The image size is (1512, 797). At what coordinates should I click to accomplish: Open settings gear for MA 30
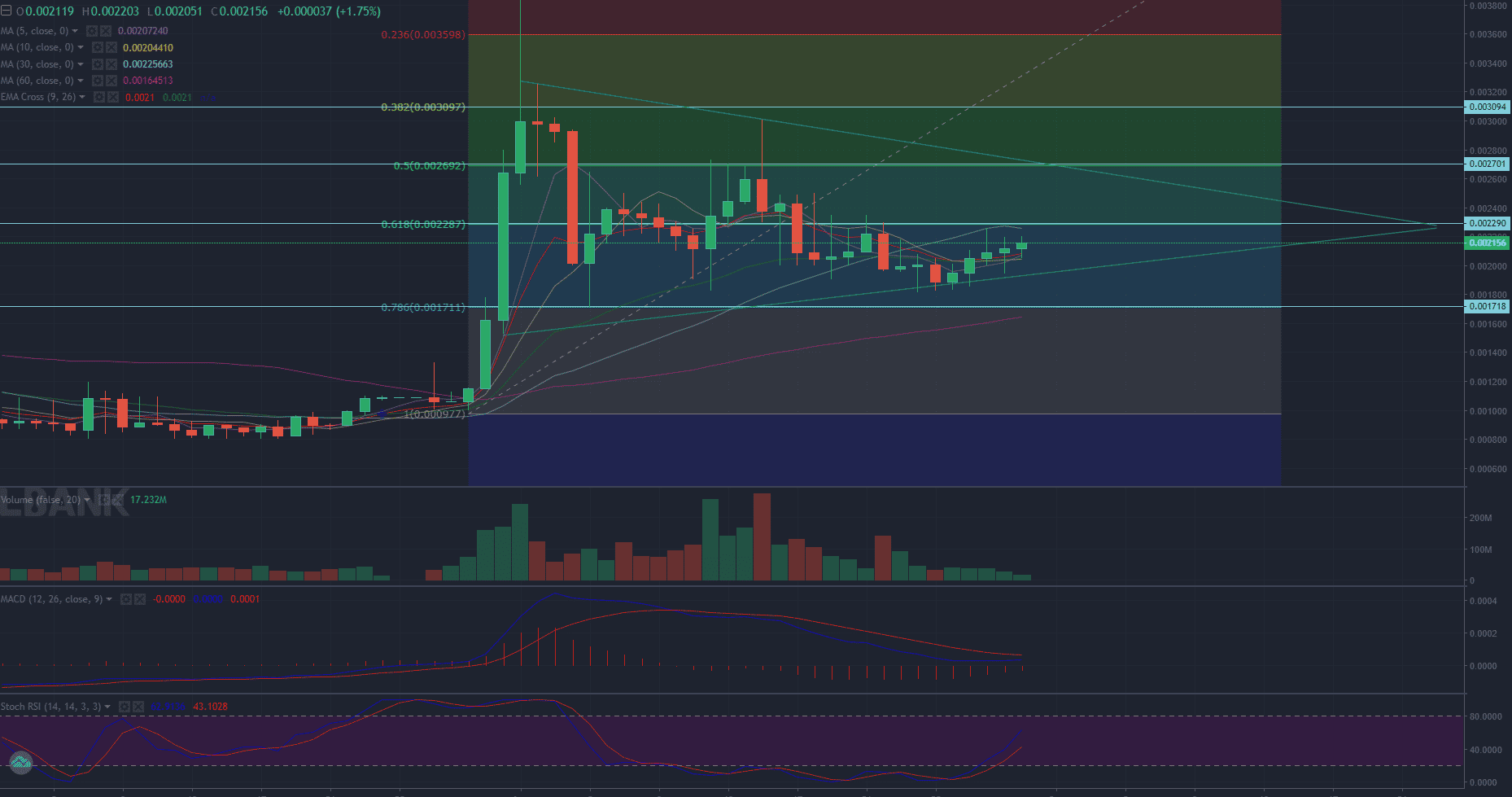pyautogui.click(x=98, y=64)
